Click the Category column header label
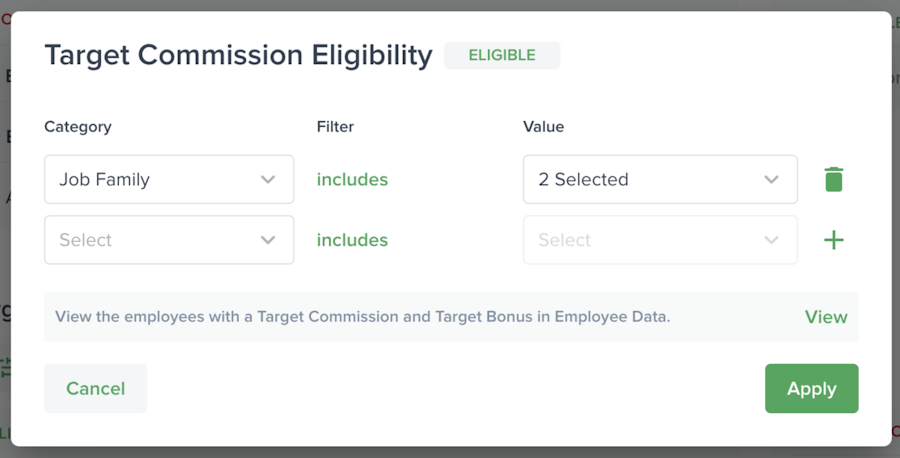Screen dimensions: 900x458 78,127
